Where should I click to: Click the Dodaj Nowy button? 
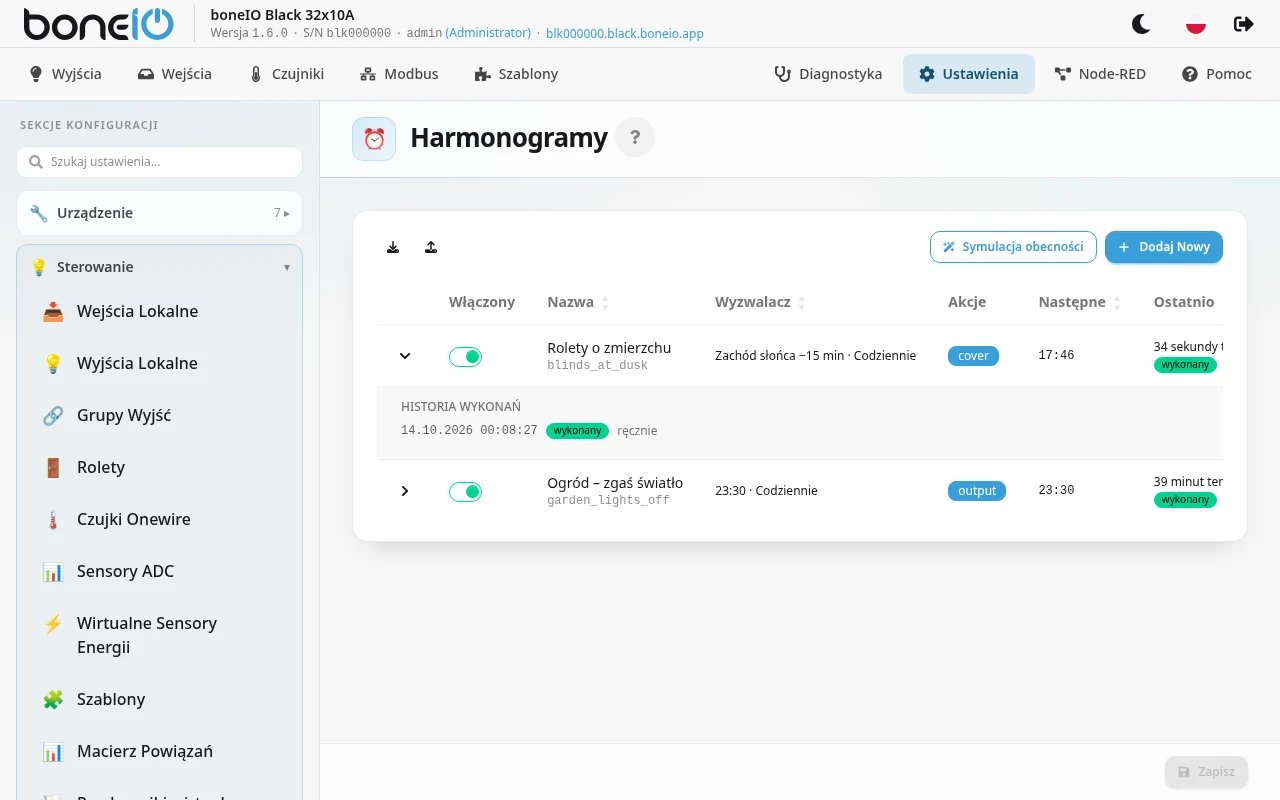coord(1164,247)
